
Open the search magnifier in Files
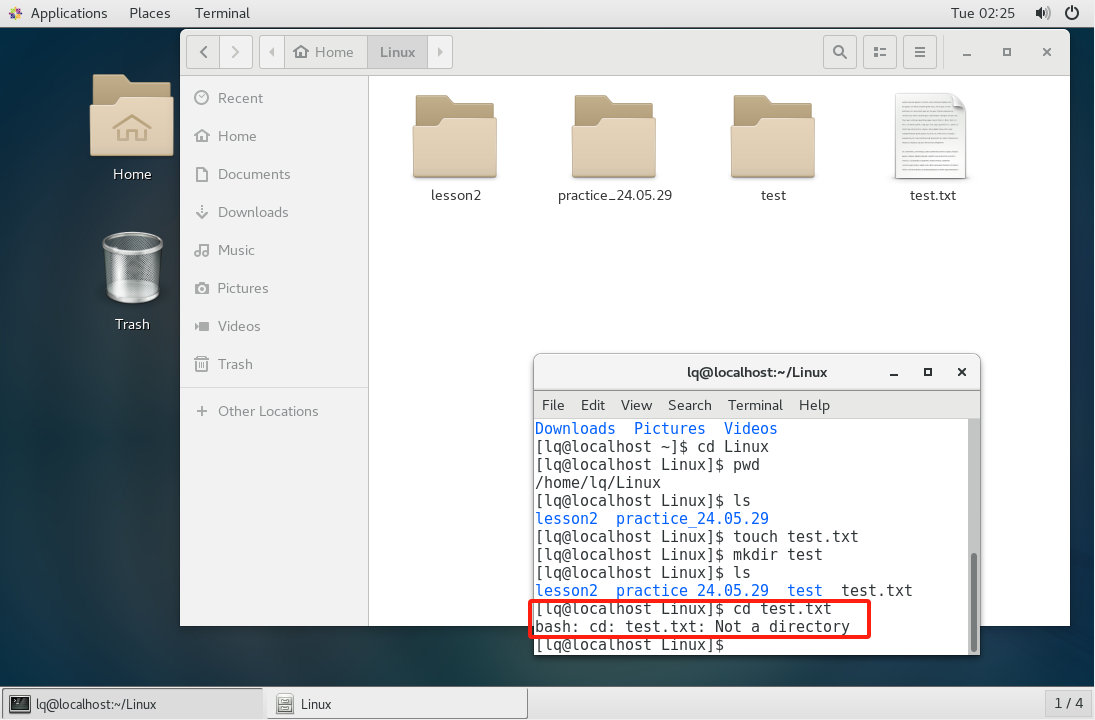point(840,52)
